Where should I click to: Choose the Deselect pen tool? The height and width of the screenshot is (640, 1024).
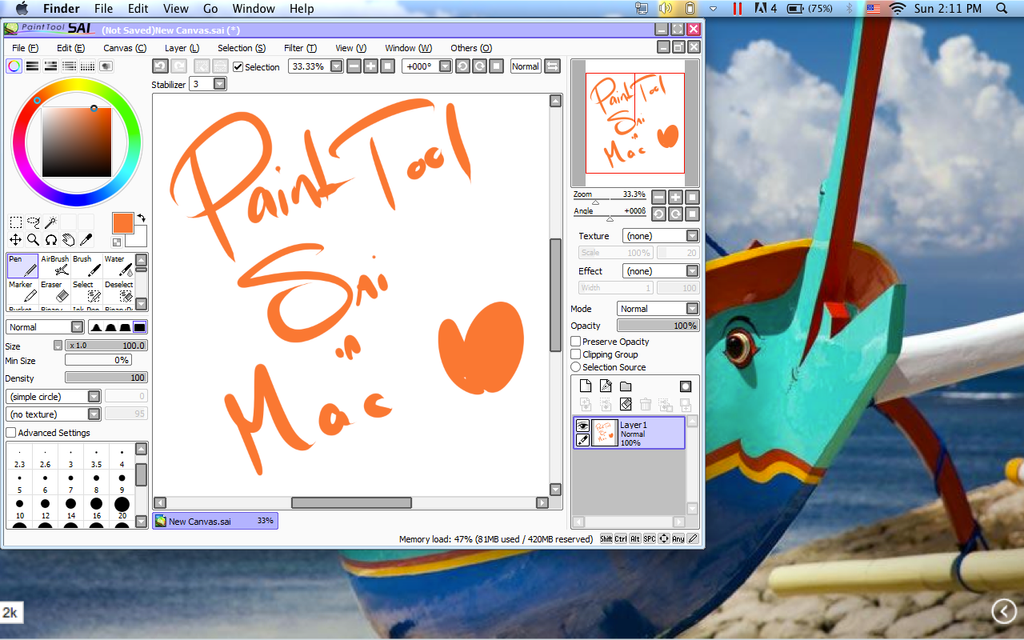point(119,291)
